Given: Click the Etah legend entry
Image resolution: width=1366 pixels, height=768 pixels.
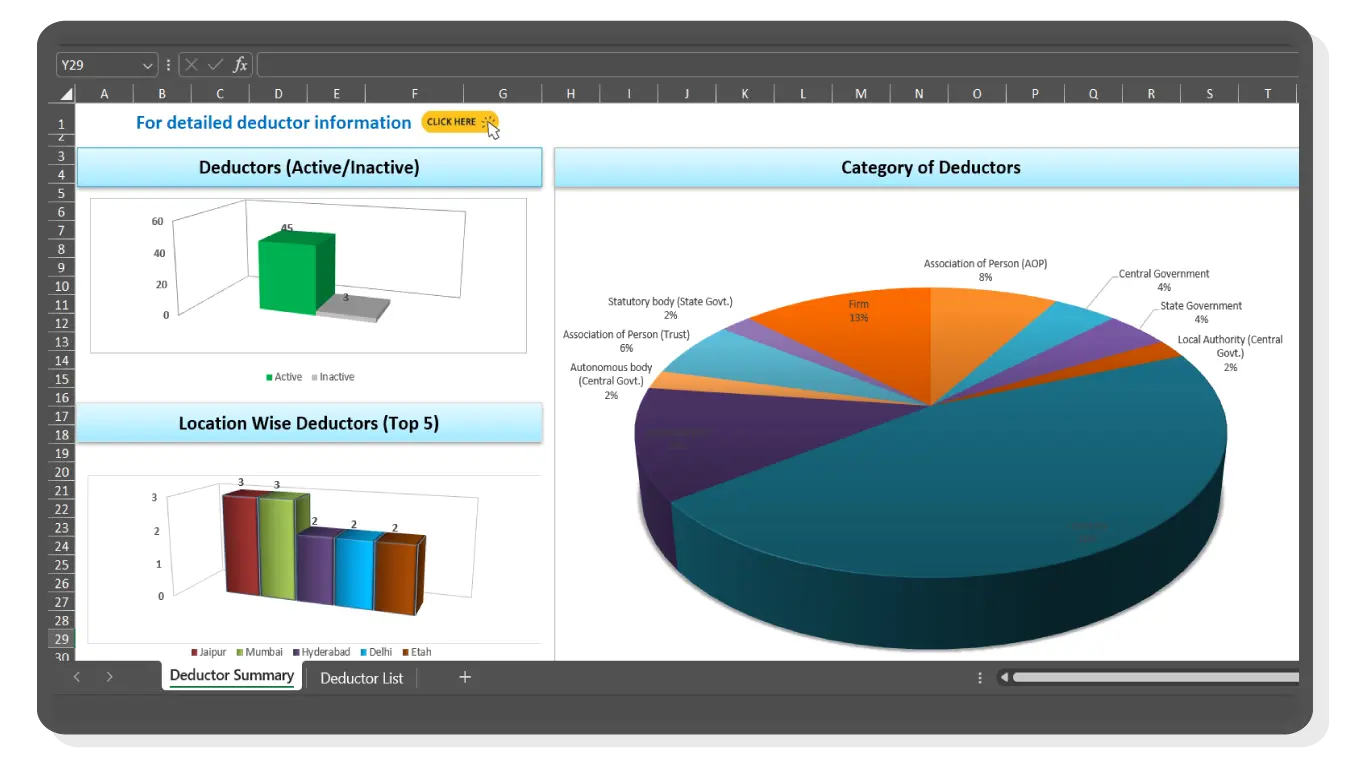Looking at the screenshot, I should point(416,652).
